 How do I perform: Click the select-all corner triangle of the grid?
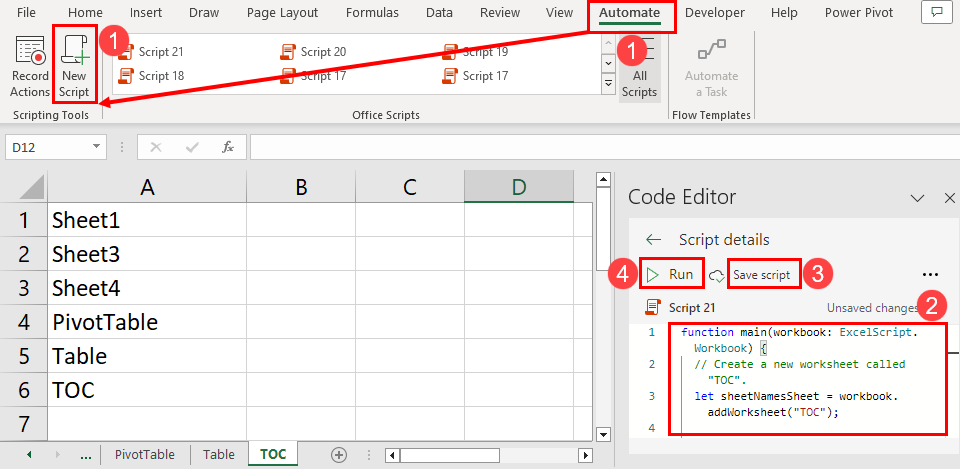(x=32, y=187)
